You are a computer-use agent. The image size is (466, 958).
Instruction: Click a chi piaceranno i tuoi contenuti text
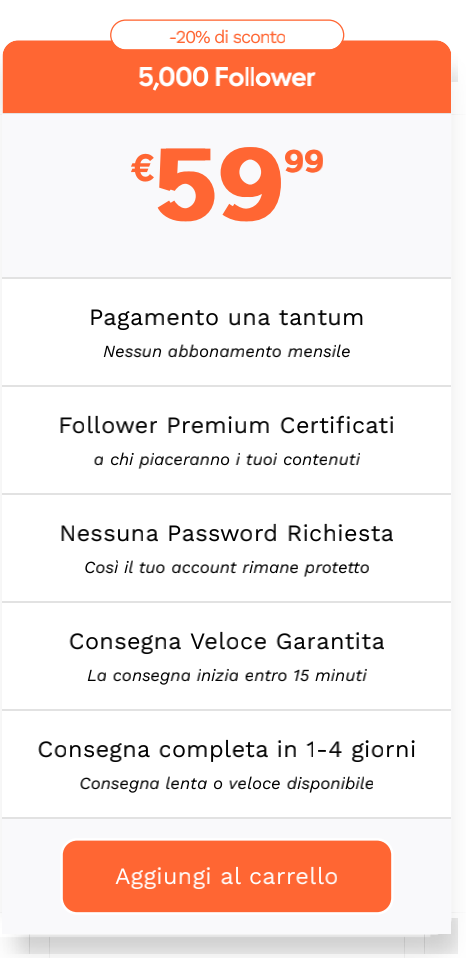coord(227,460)
